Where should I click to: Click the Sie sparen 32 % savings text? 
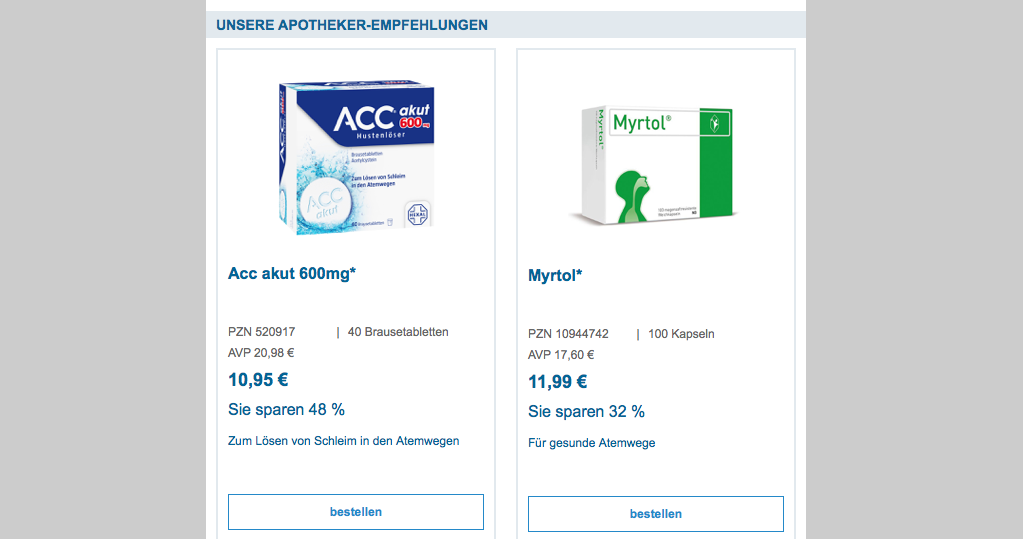(586, 411)
